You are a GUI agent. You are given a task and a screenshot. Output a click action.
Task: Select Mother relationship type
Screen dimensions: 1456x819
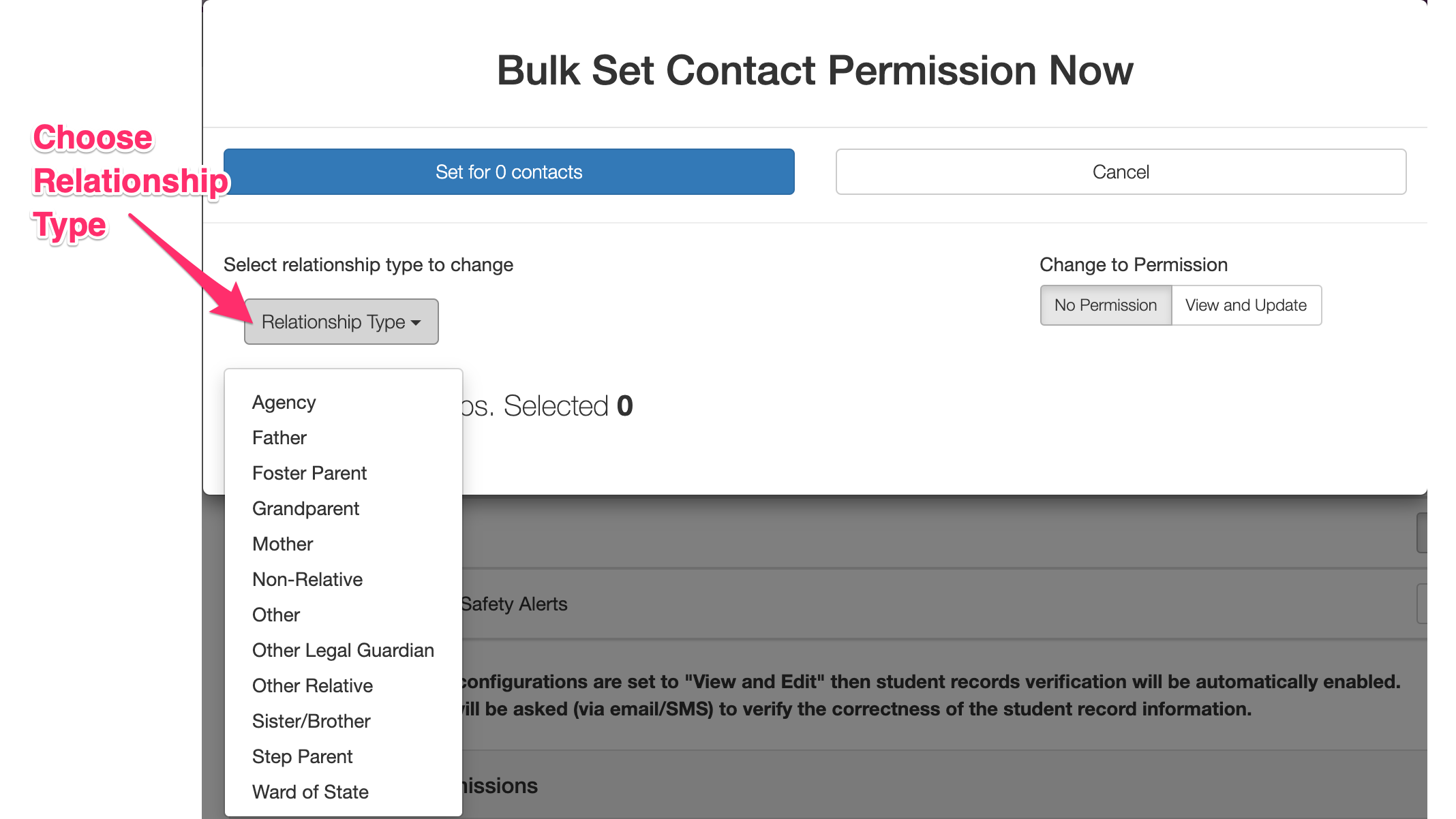tap(282, 544)
